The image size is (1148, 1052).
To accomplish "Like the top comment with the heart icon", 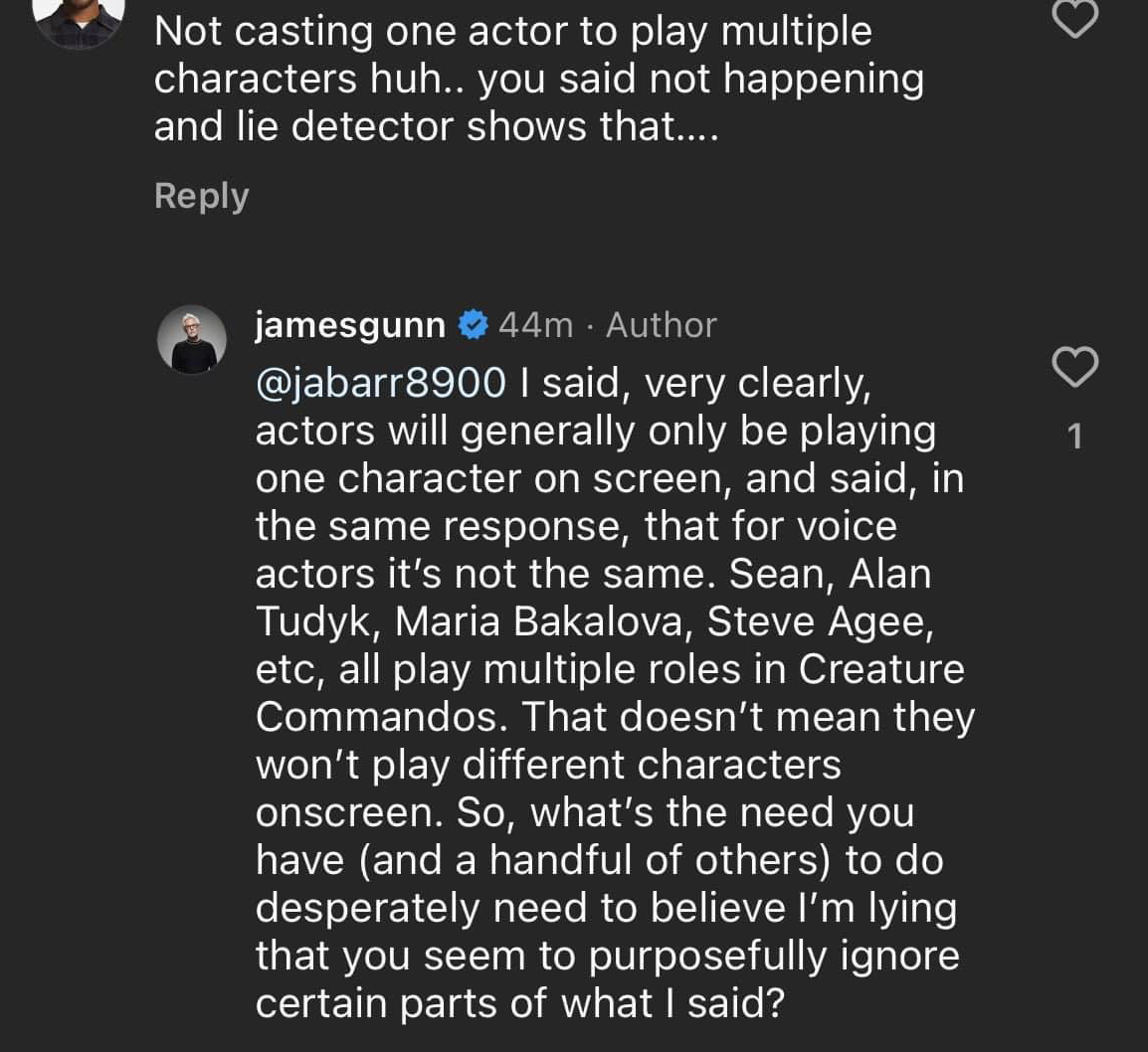I will 1074,18.
